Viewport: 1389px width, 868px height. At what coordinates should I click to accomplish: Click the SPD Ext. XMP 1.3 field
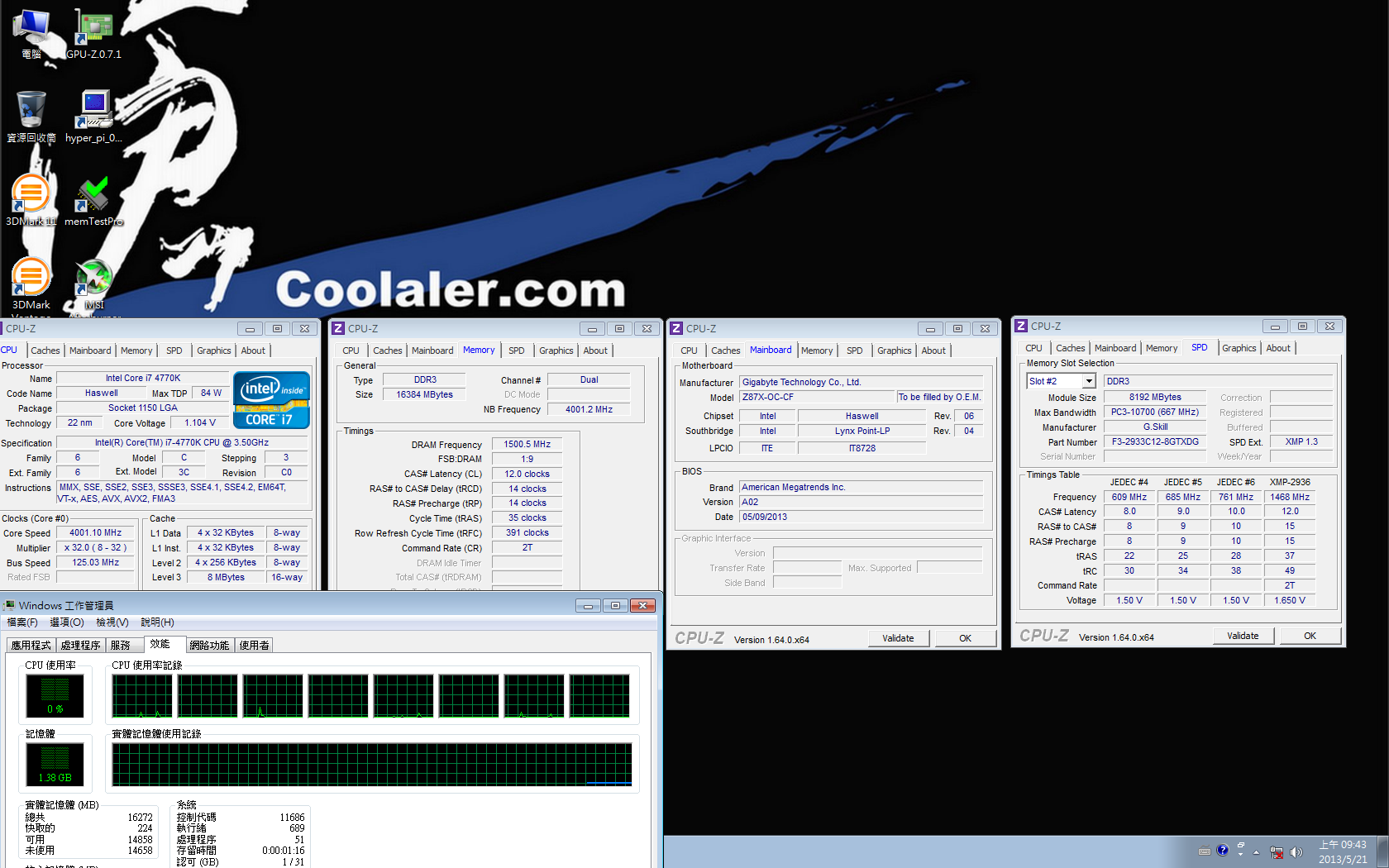pos(1301,441)
